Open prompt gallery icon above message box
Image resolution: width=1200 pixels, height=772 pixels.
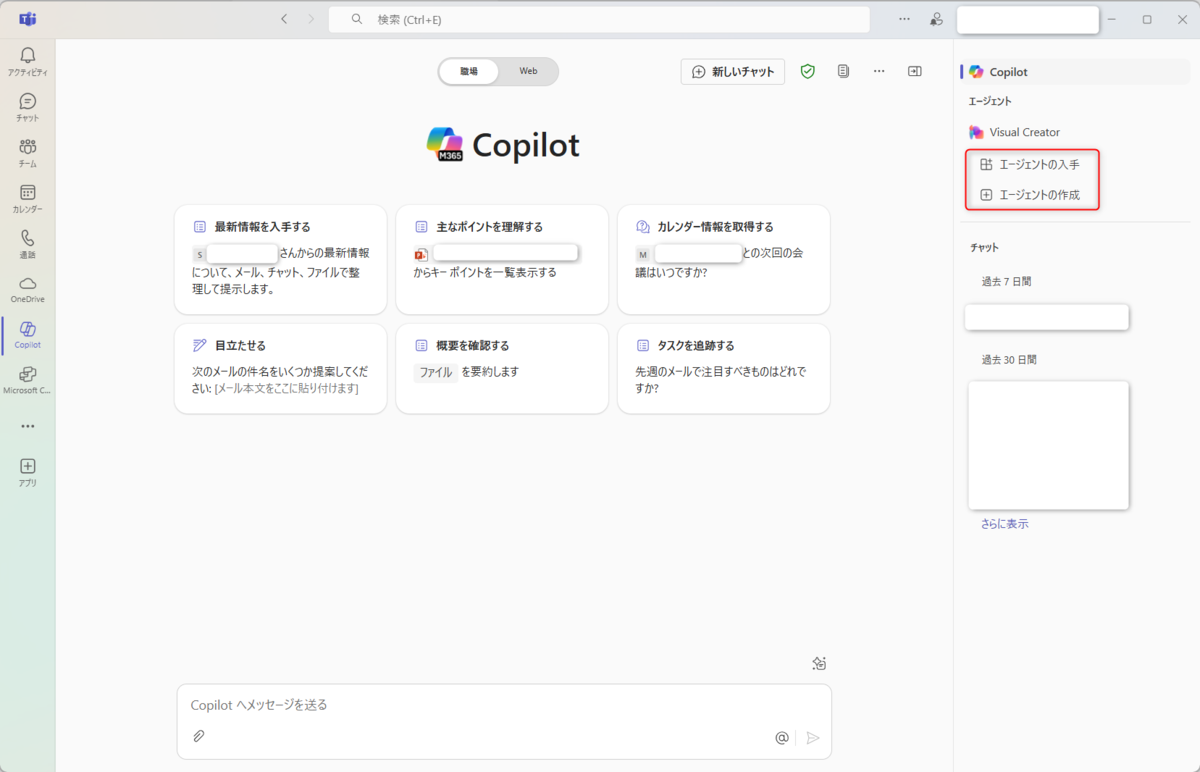click(819, 663)
